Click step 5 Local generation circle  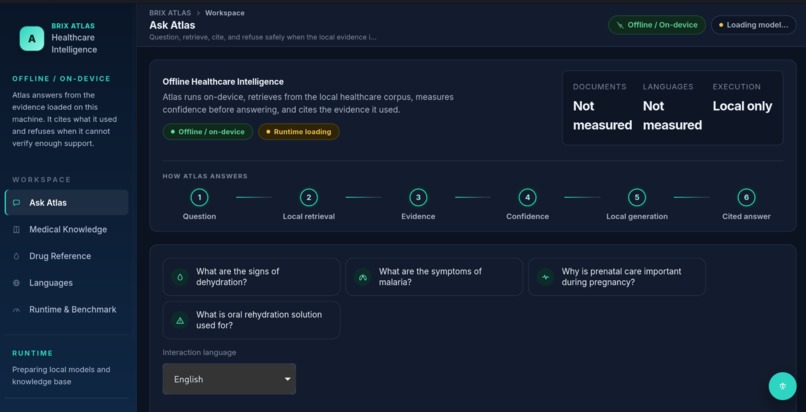click(637, 197)
